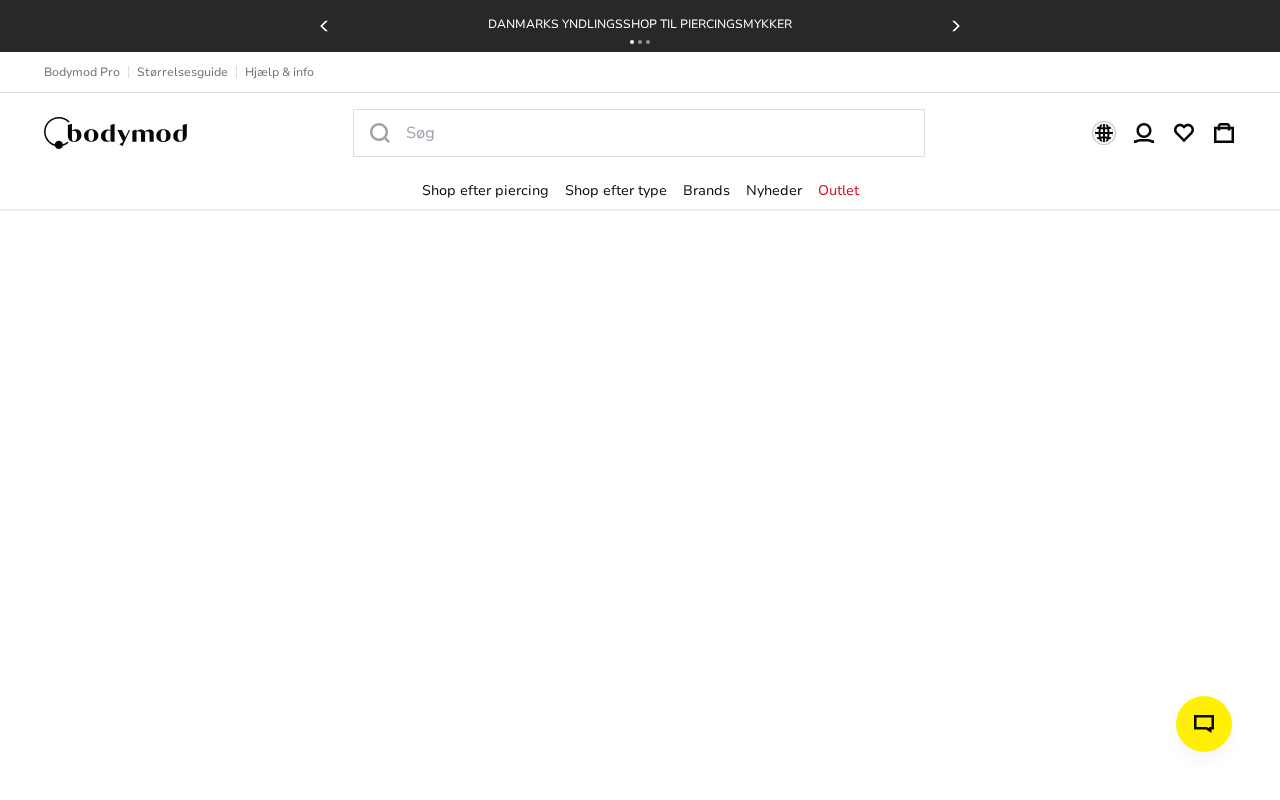Select the red Outlet menu item
Viewport: 1280px width, 800px height.
(x=838, y=190)
